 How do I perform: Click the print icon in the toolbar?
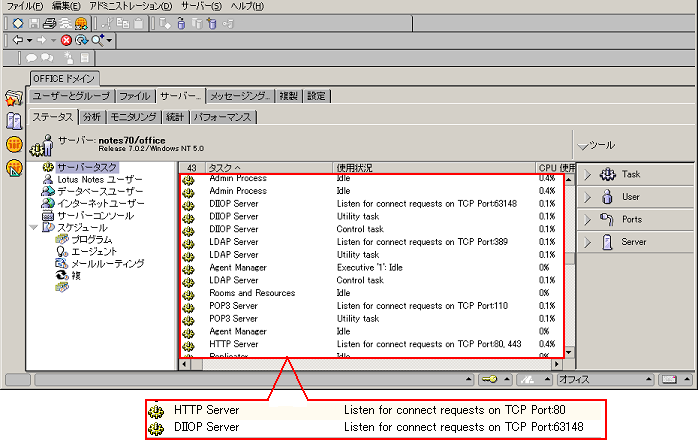pos(49,23)
